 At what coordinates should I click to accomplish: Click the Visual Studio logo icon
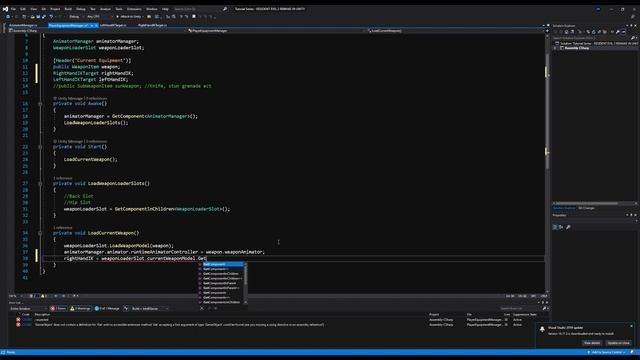pos(5,9)
